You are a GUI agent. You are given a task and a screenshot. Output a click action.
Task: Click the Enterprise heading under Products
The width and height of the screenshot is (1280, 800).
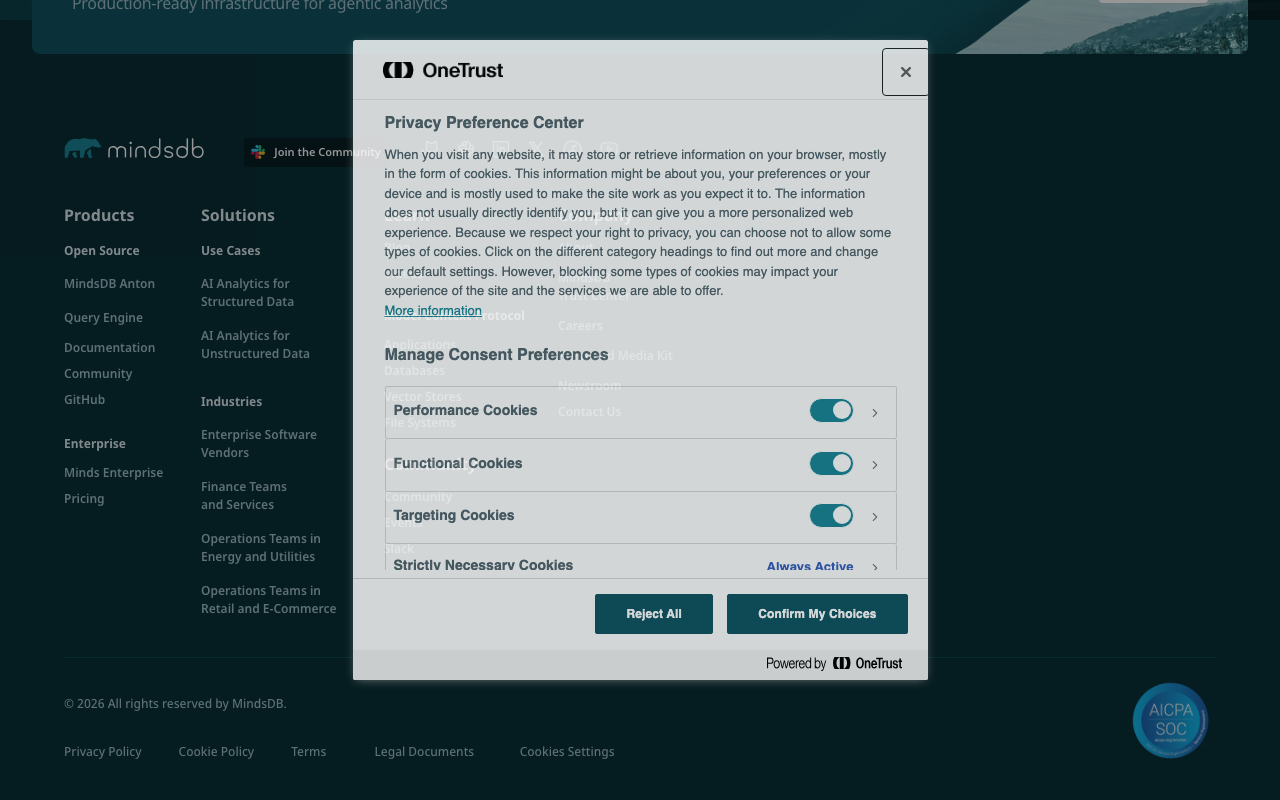tap(95, 444)
